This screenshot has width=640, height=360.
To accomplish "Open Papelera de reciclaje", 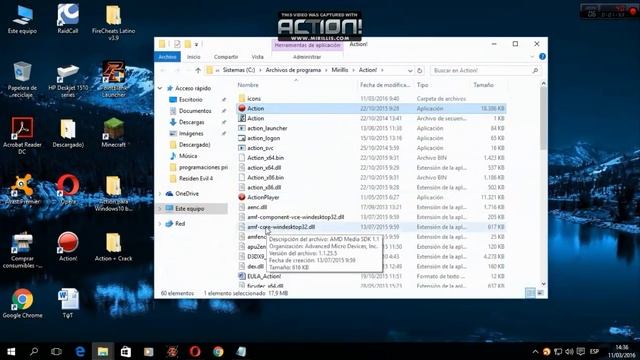I will click(x=22, y=80).
